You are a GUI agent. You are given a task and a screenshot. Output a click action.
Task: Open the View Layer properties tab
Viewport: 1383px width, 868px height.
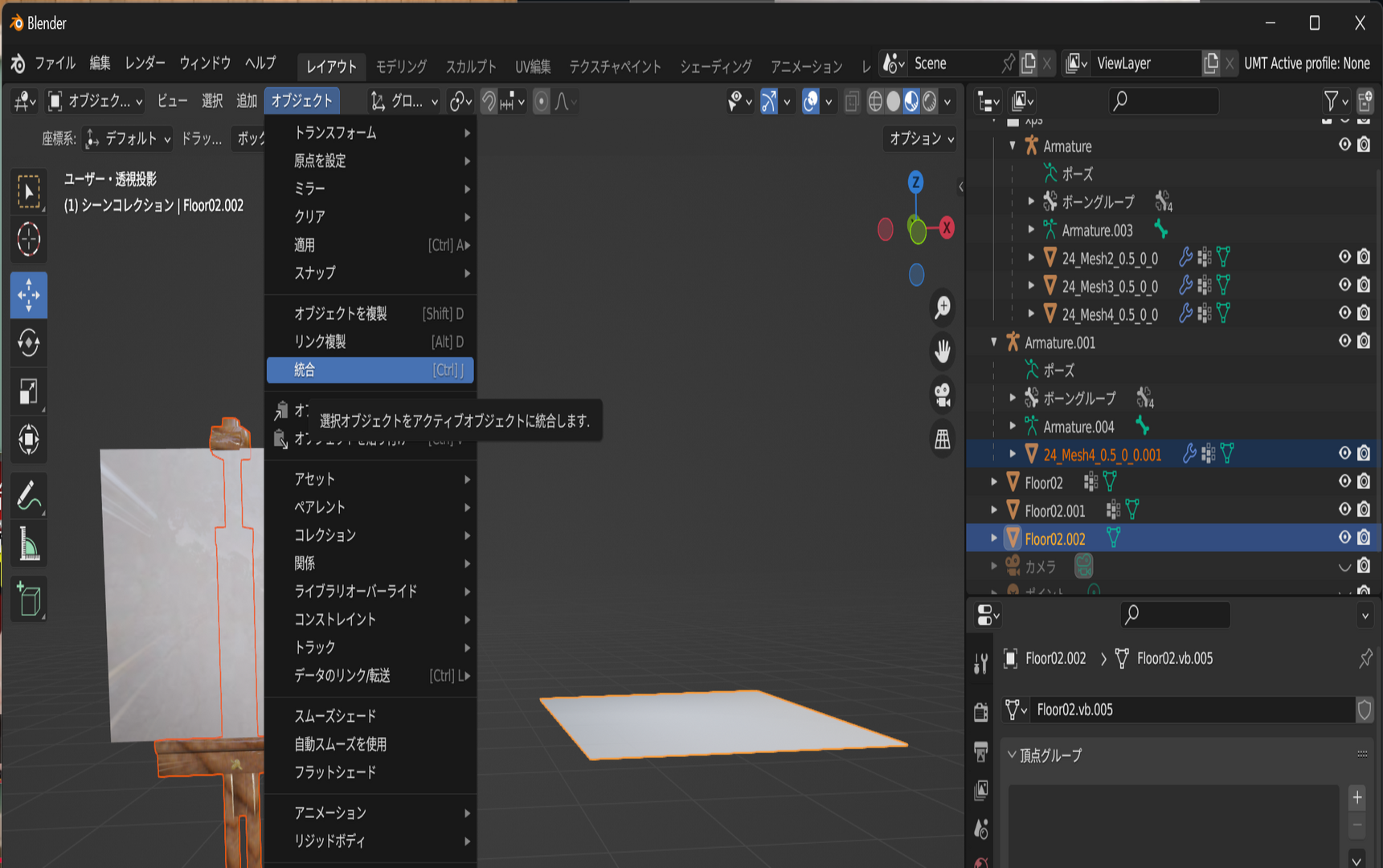coord(981,791)
